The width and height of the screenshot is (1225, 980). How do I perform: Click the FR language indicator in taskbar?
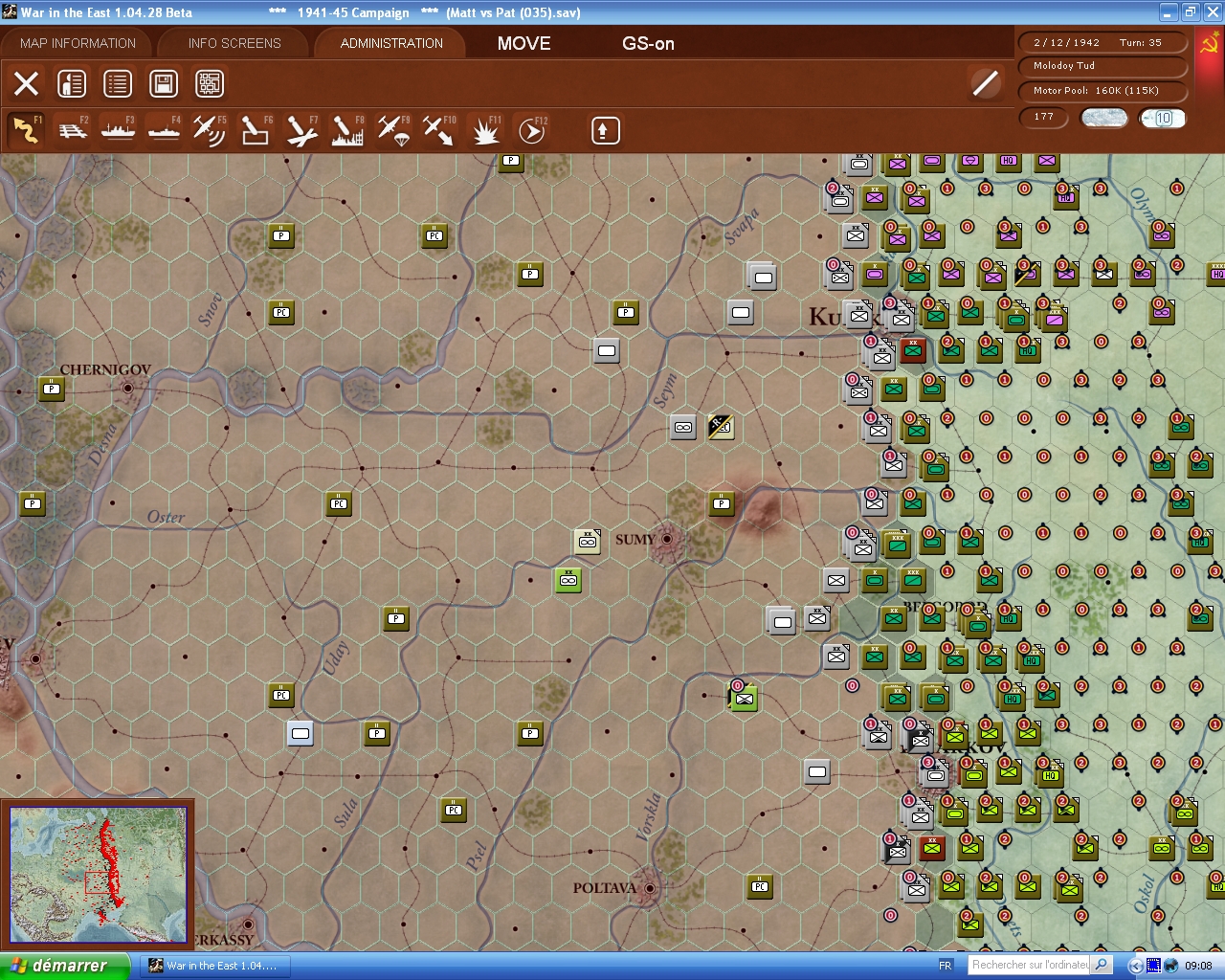[x=946, y=966]
